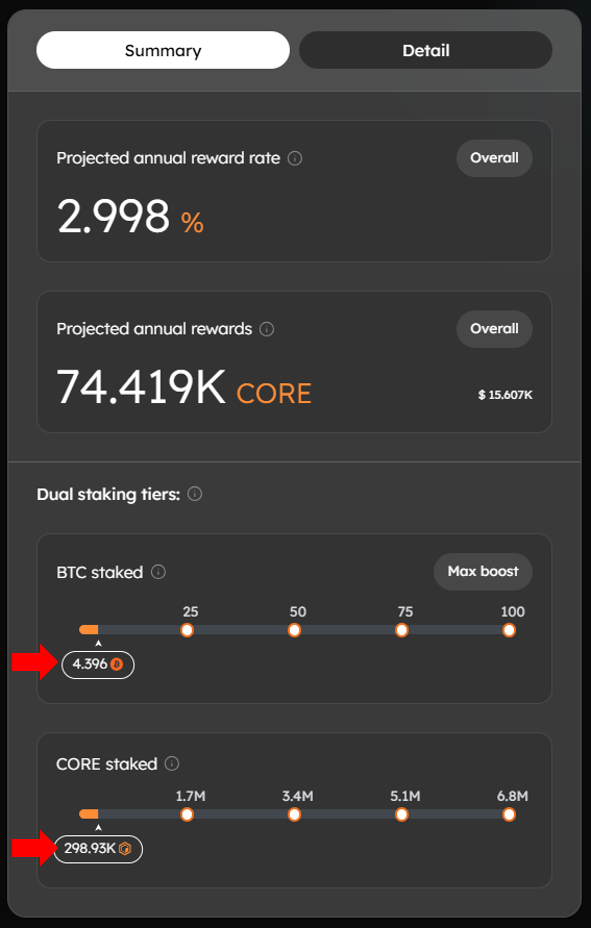Screen dimensions: 591x928
Task: Click the Overall badge on the annual rewards card
Action: tap(494, 328)
